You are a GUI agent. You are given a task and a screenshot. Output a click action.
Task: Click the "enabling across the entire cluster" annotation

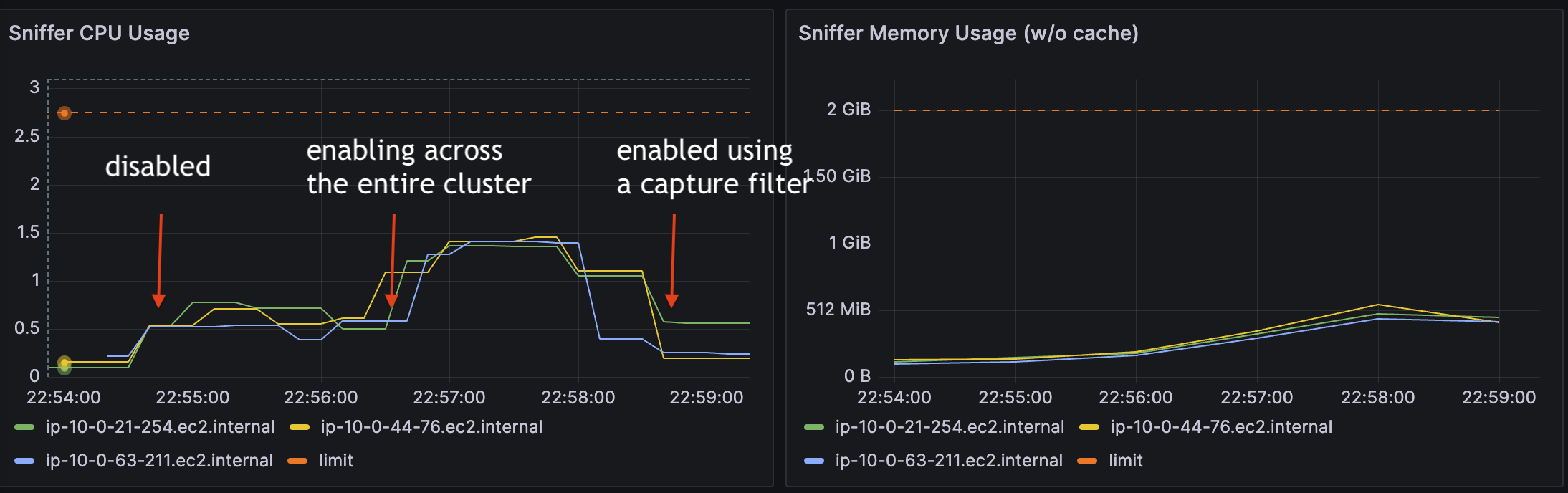(419, 167)
